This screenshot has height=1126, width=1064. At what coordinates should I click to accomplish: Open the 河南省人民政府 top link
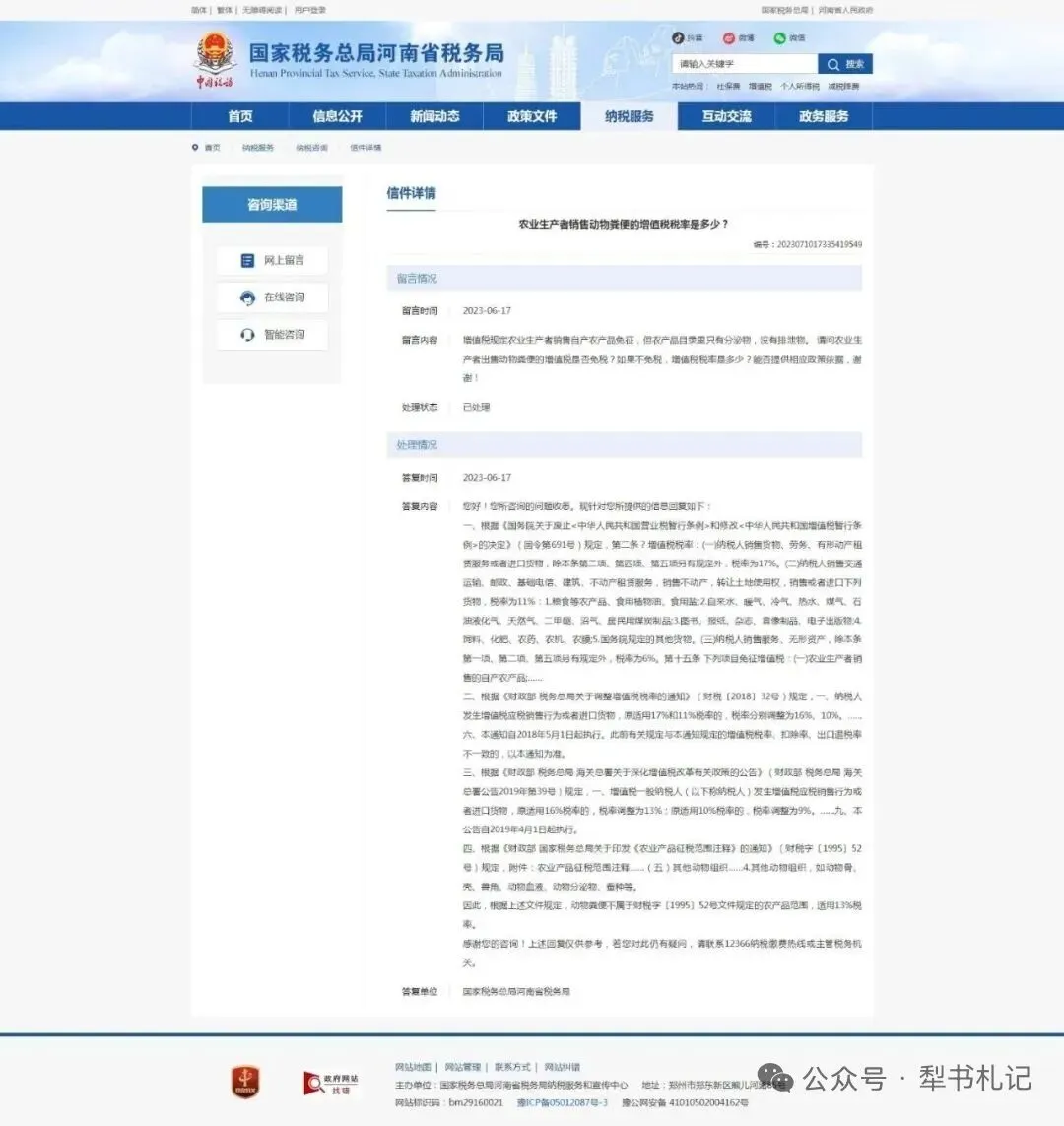pos(845,10)
